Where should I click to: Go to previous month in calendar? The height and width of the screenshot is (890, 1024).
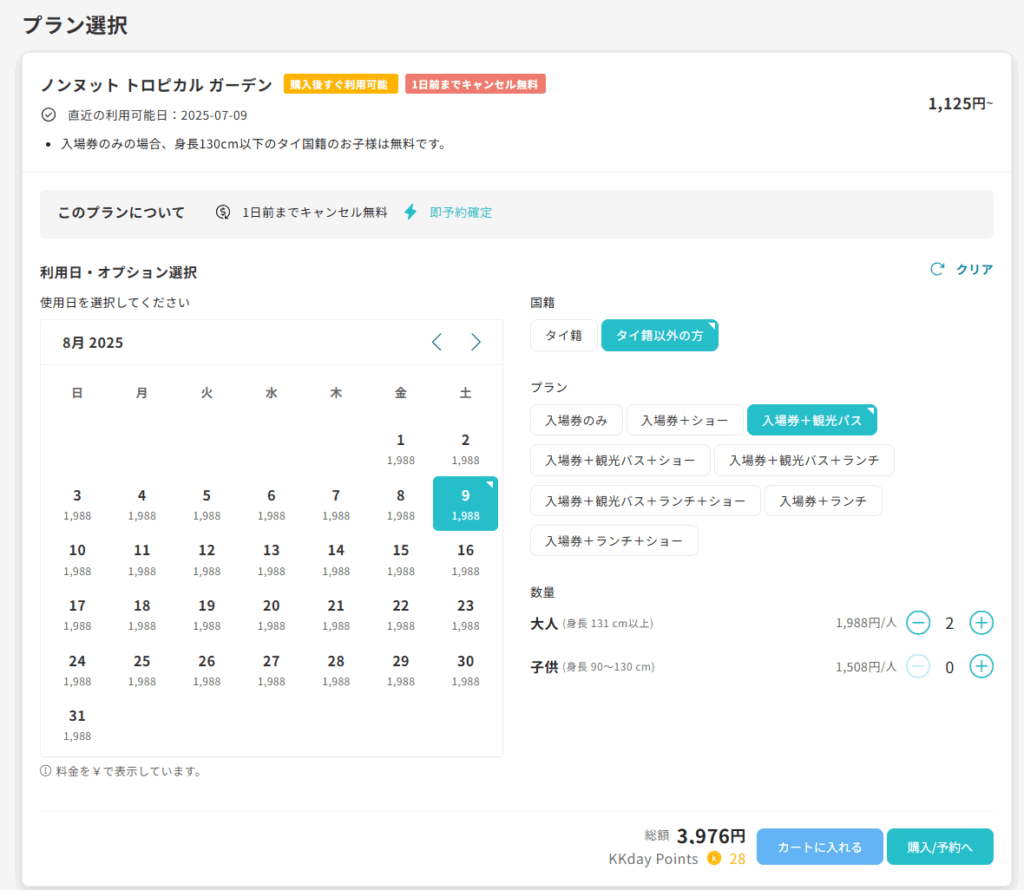[436, 342]
